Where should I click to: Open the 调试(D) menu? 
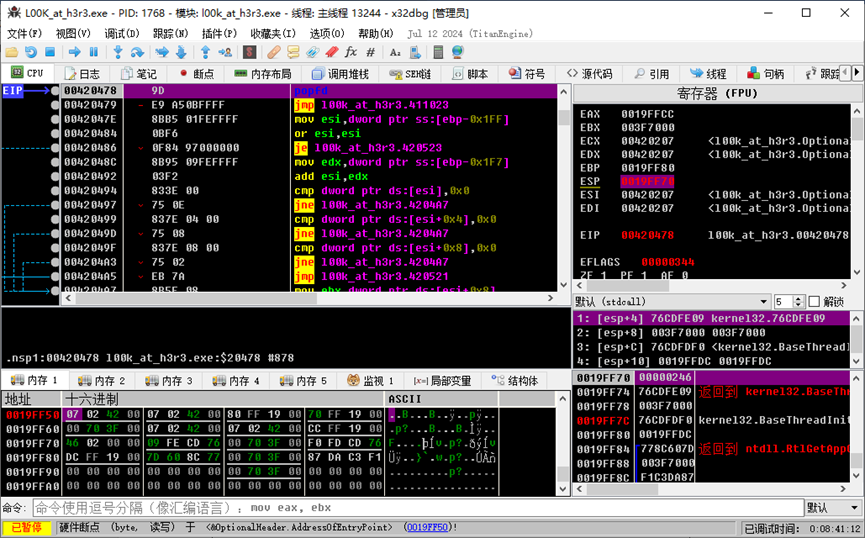click(x=122, y=33)
